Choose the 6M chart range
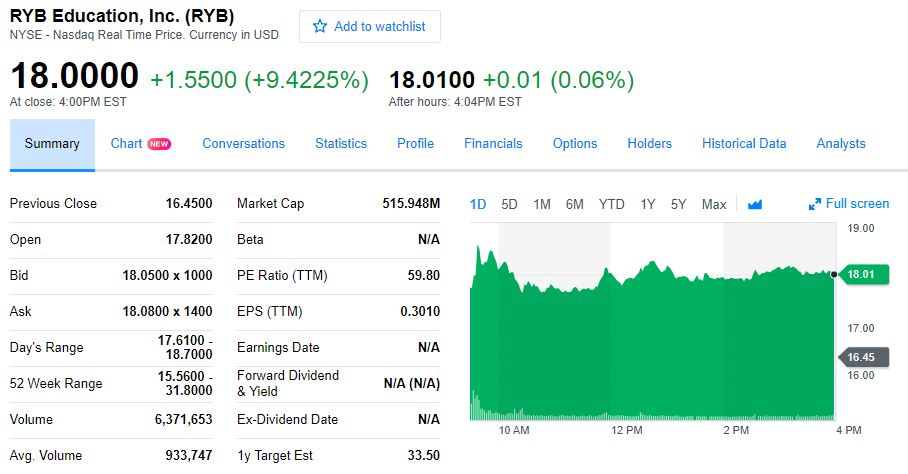This screenshot has height=474, width=908. pos(574,204)
